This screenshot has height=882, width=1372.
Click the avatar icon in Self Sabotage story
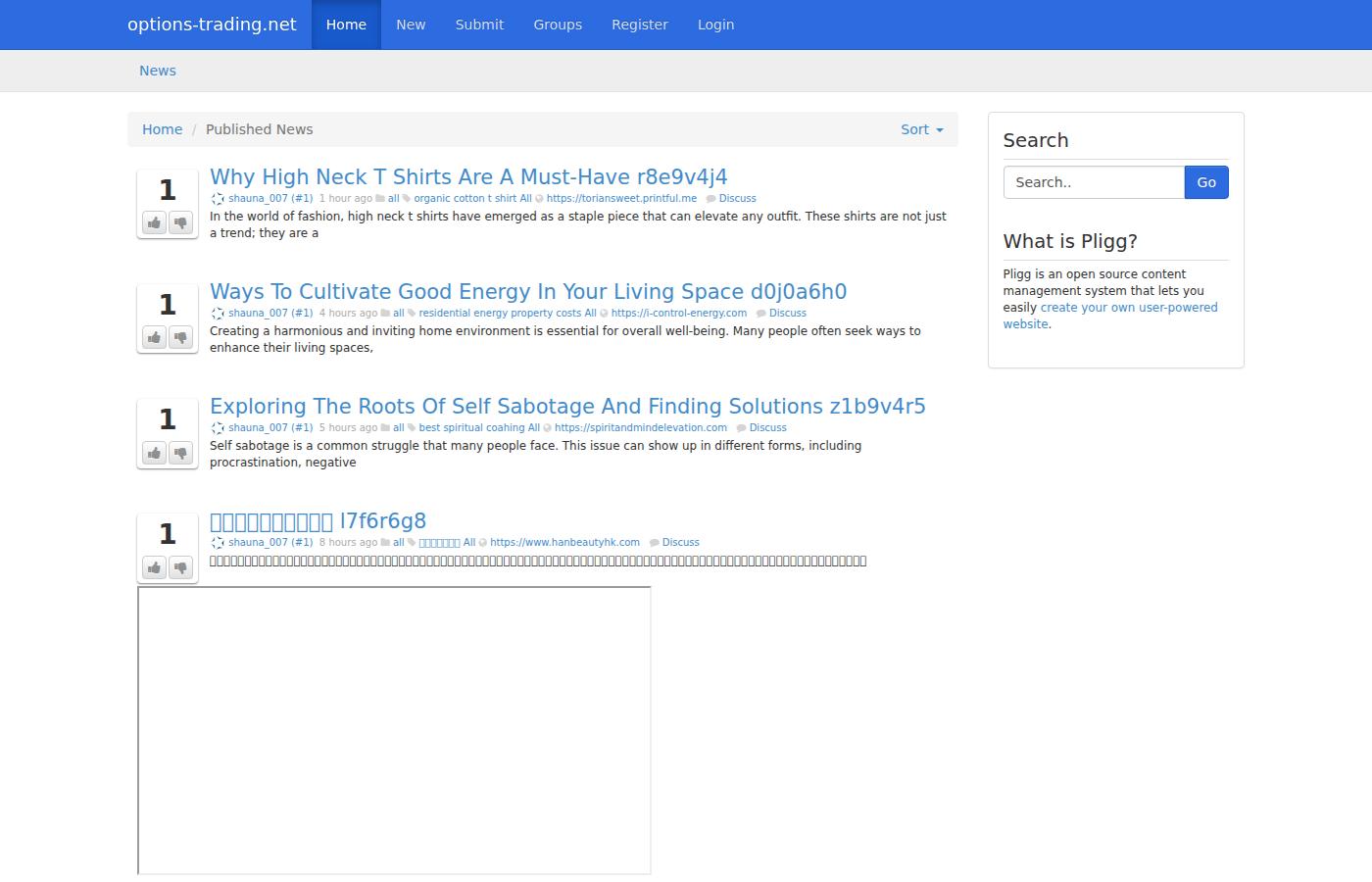tap(218, 428)
